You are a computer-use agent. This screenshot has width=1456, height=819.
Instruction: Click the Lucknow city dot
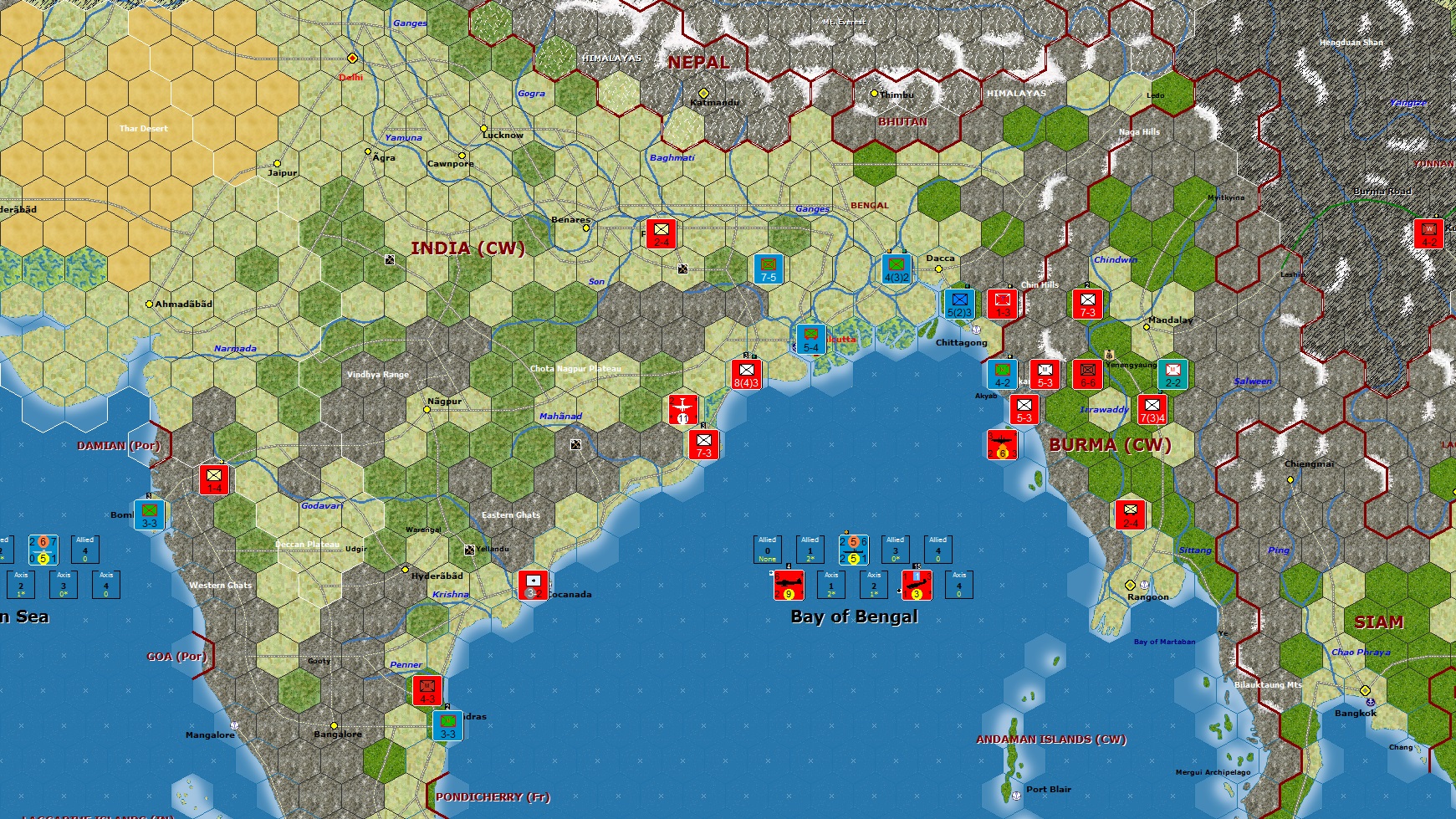[483, 128]
